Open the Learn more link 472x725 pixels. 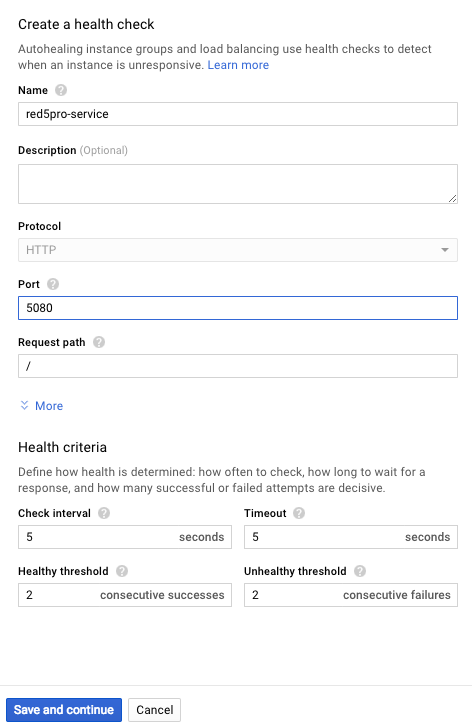[238, 65]
